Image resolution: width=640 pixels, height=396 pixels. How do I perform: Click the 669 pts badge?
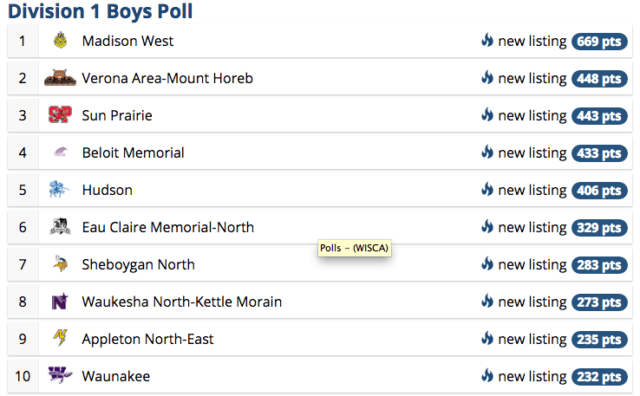point(599,41)
